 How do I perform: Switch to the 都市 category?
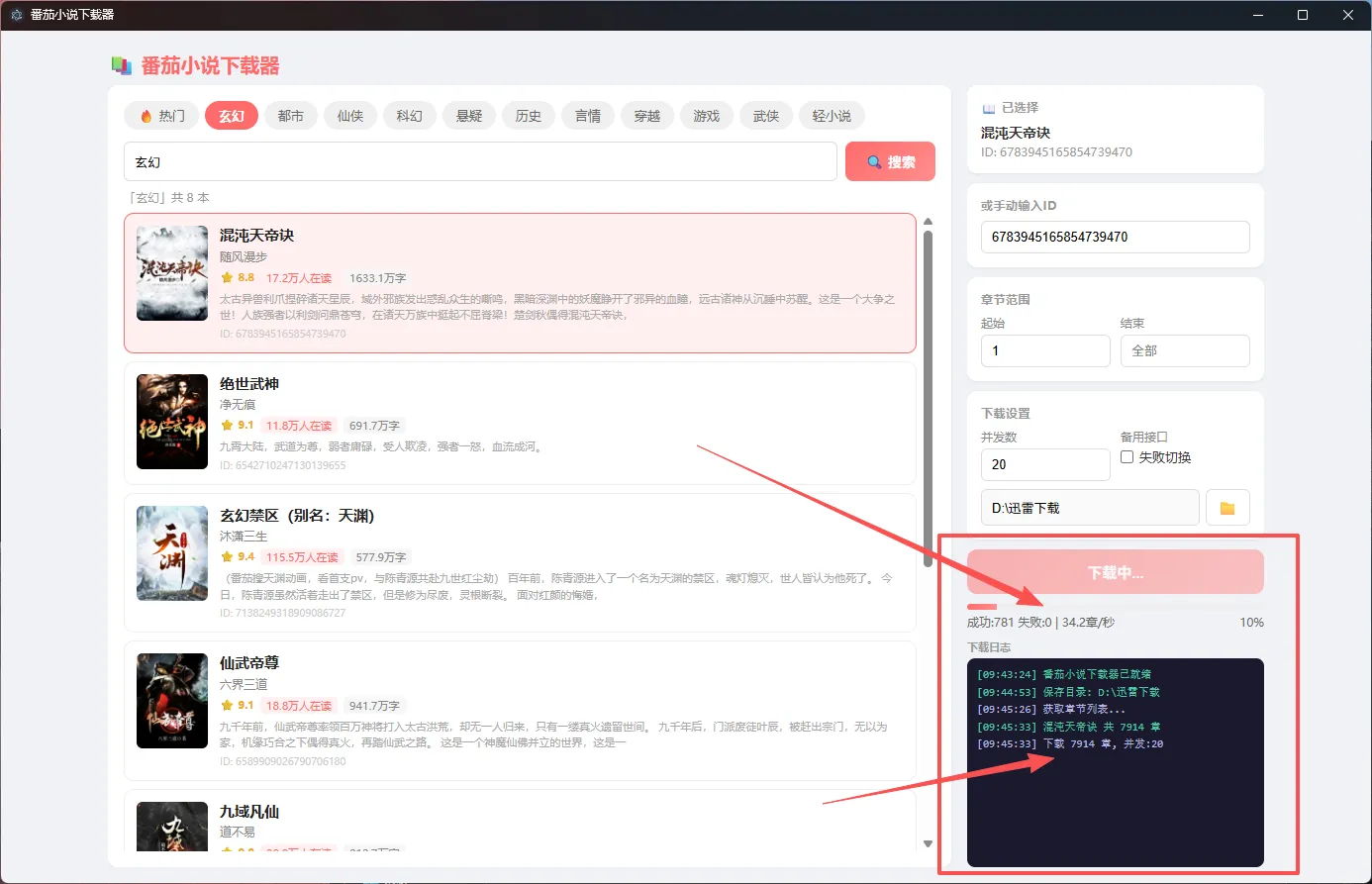(291, 116)
